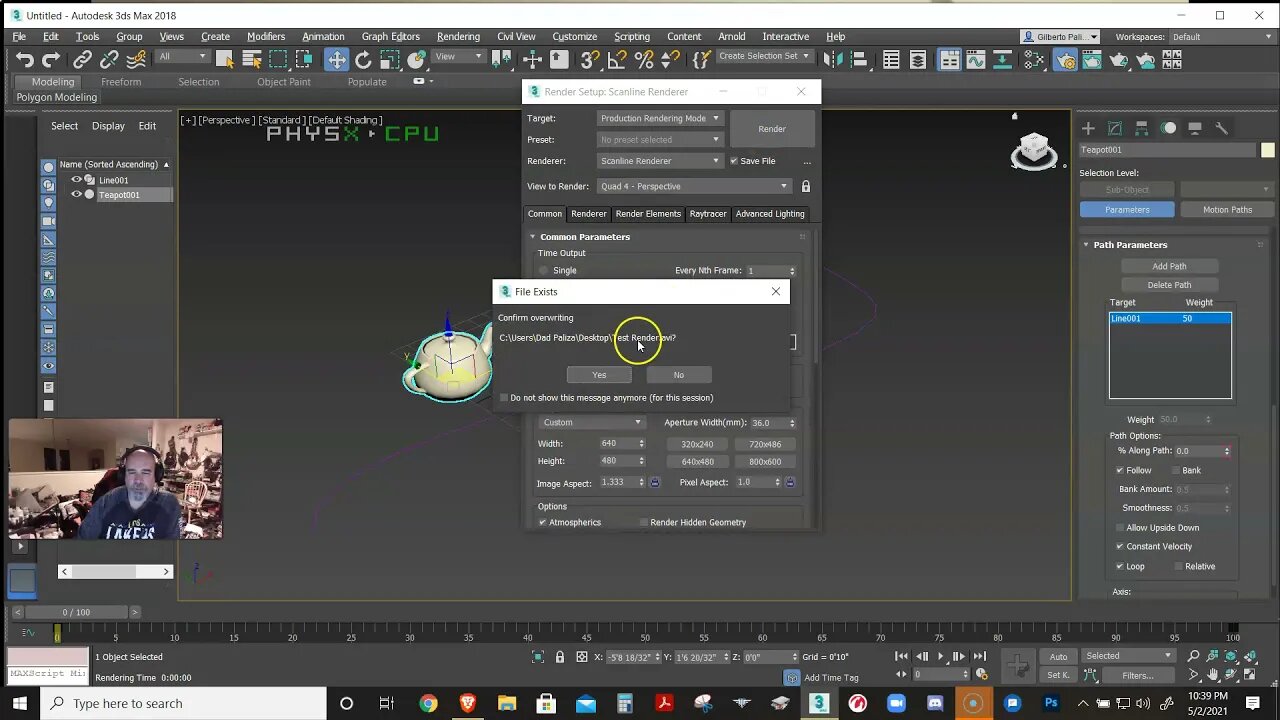
Task: Open the Renderer dropdown
Action: (660, 161)
